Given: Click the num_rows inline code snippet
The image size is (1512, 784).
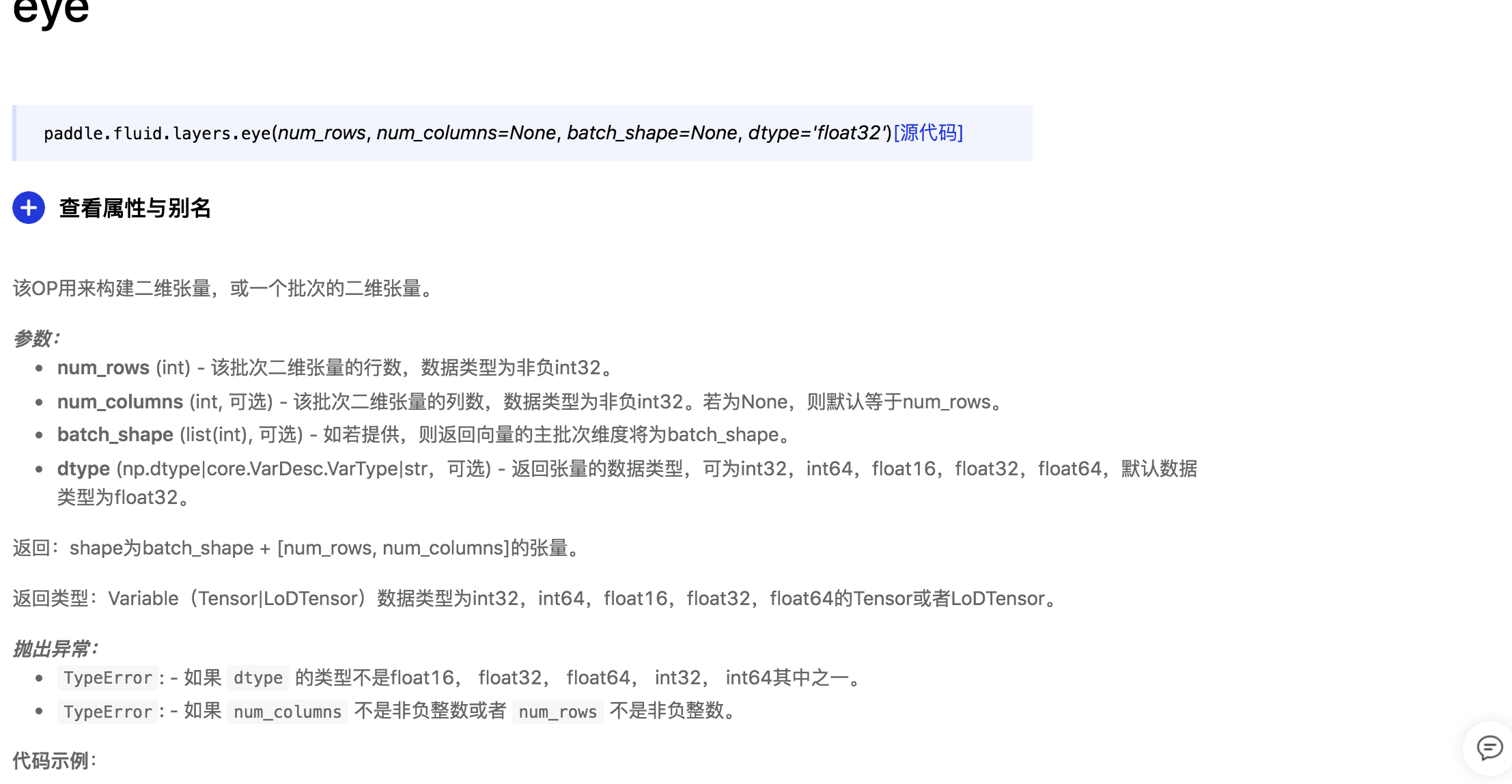Looking at the screenshot, I should 557,712.
